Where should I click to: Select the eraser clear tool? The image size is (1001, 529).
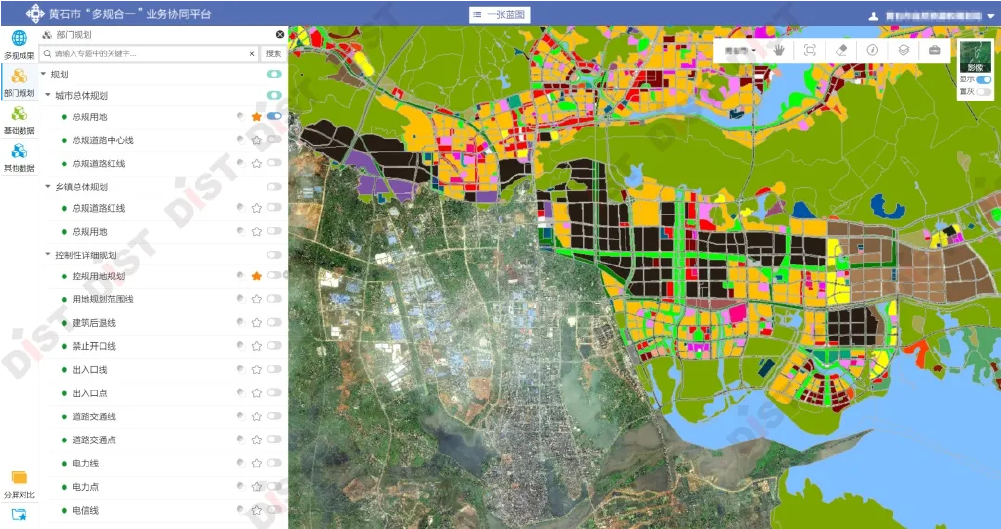click(x=841, y=50)
